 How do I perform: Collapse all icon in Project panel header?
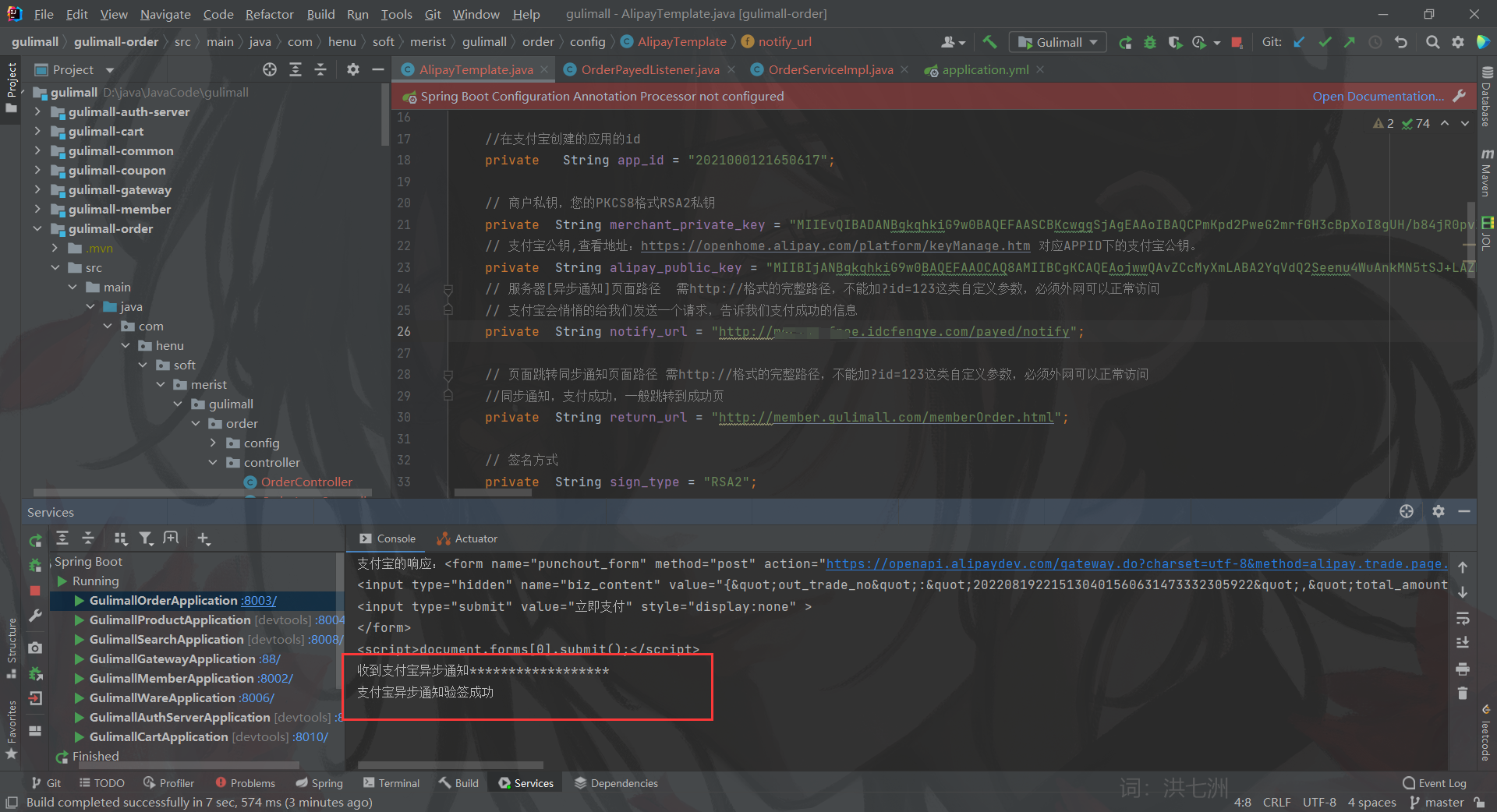point(320,69)
